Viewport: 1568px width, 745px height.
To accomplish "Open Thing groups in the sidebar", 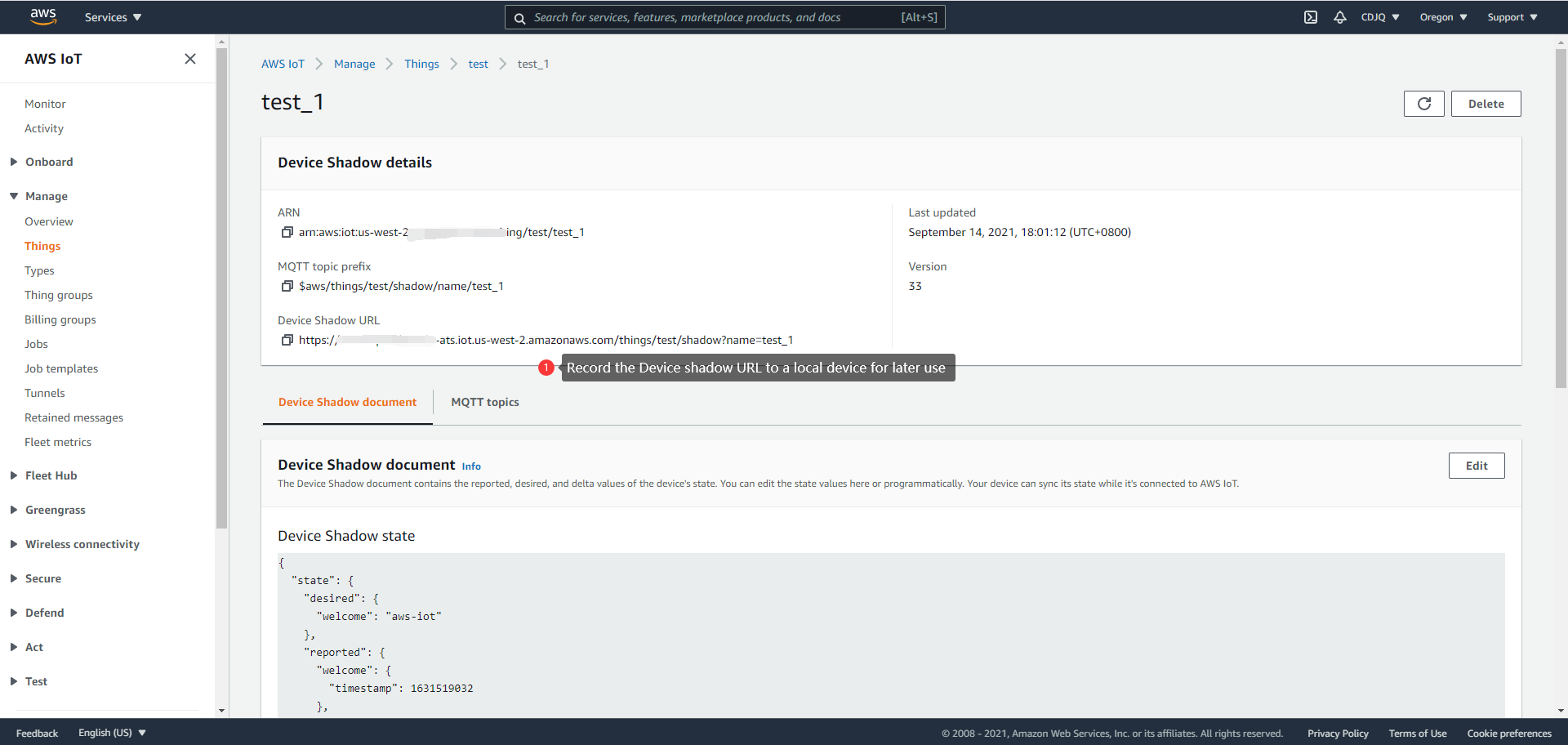I will 59,295.
